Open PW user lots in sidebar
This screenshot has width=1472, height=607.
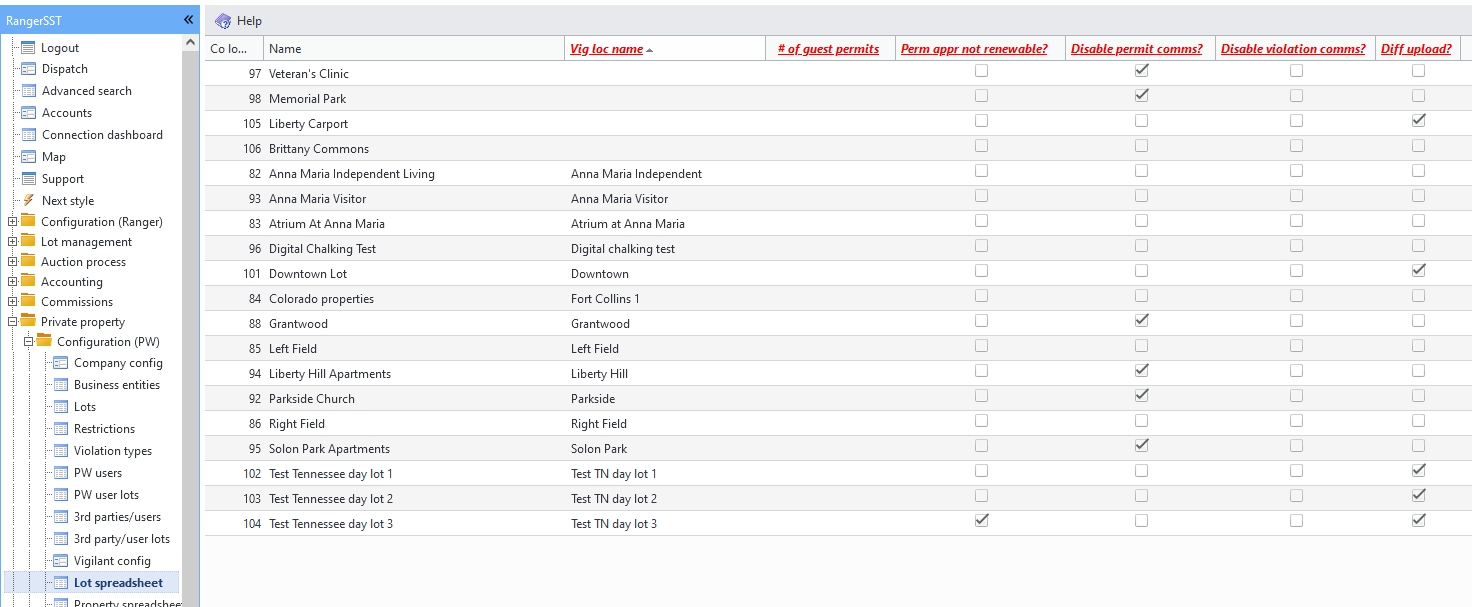point(106,495)
